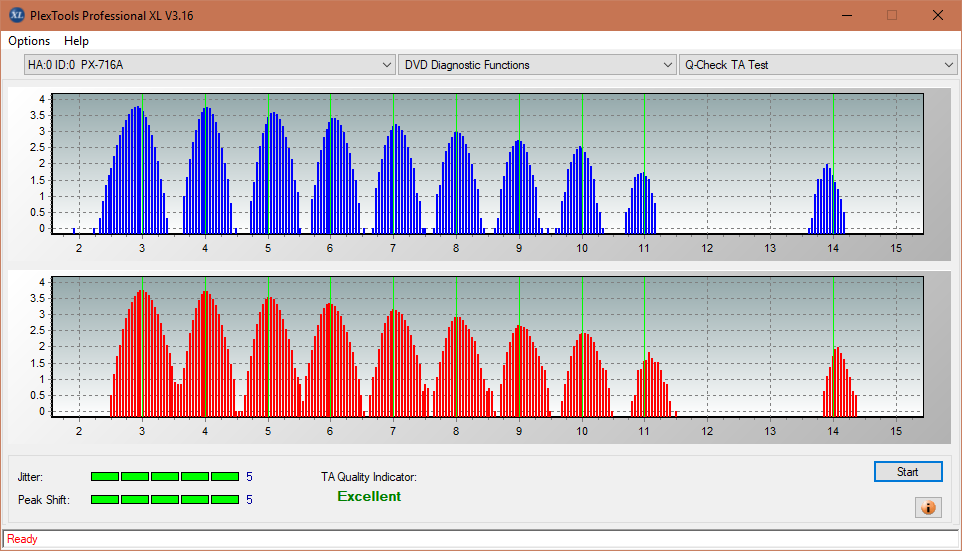Click the Ready status bar text

pyautogui.click(x=22, y=539)
